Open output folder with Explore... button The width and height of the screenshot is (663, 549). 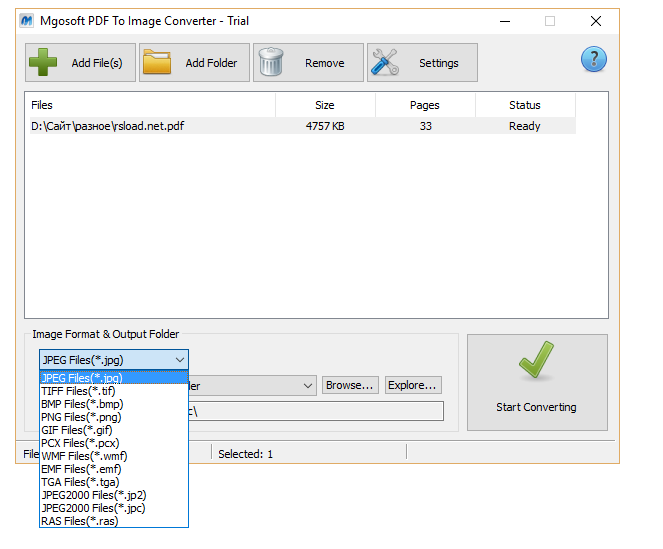coord(413,385)
